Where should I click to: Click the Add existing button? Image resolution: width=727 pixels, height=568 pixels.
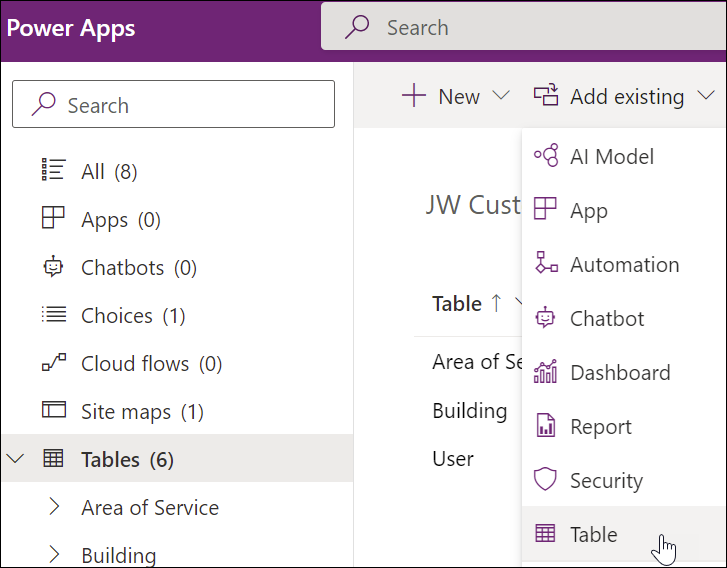point(624,96)
